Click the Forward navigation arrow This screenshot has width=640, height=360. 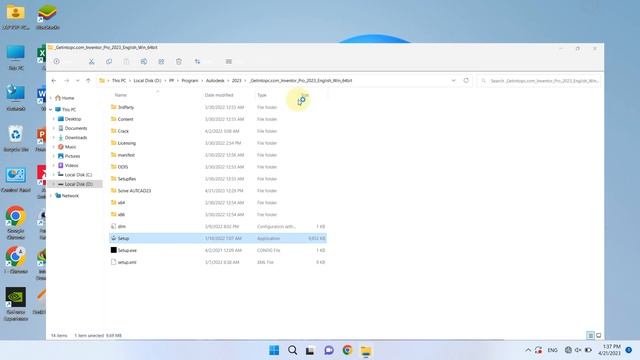click(67, 80)
